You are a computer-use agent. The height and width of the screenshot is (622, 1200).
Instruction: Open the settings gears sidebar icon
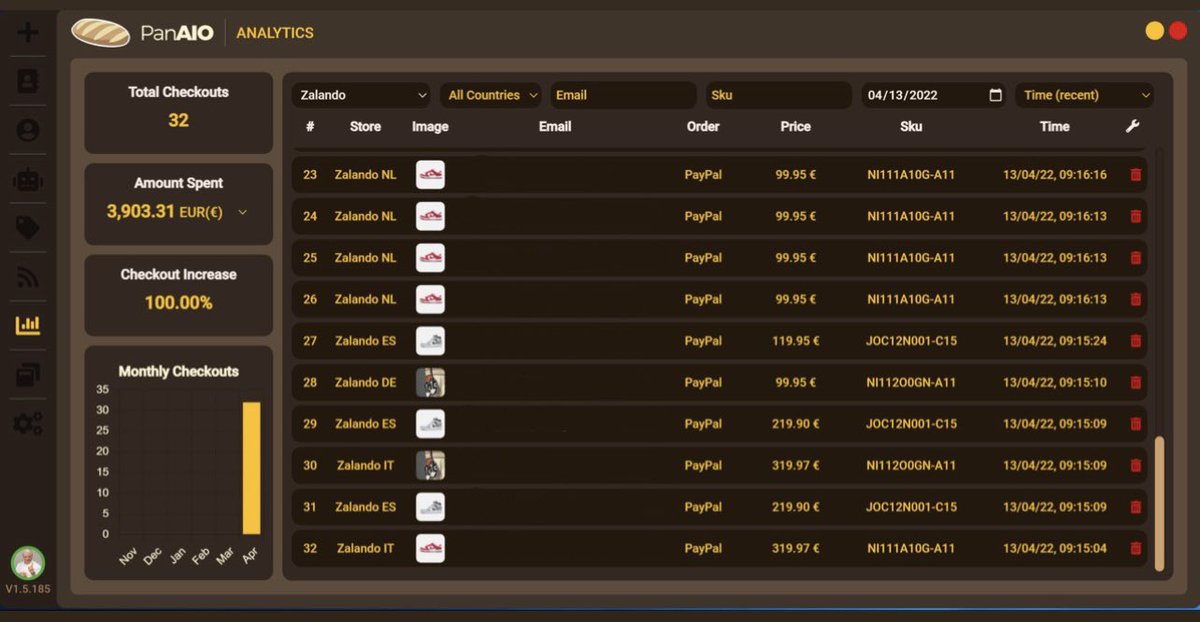point(28,424)
